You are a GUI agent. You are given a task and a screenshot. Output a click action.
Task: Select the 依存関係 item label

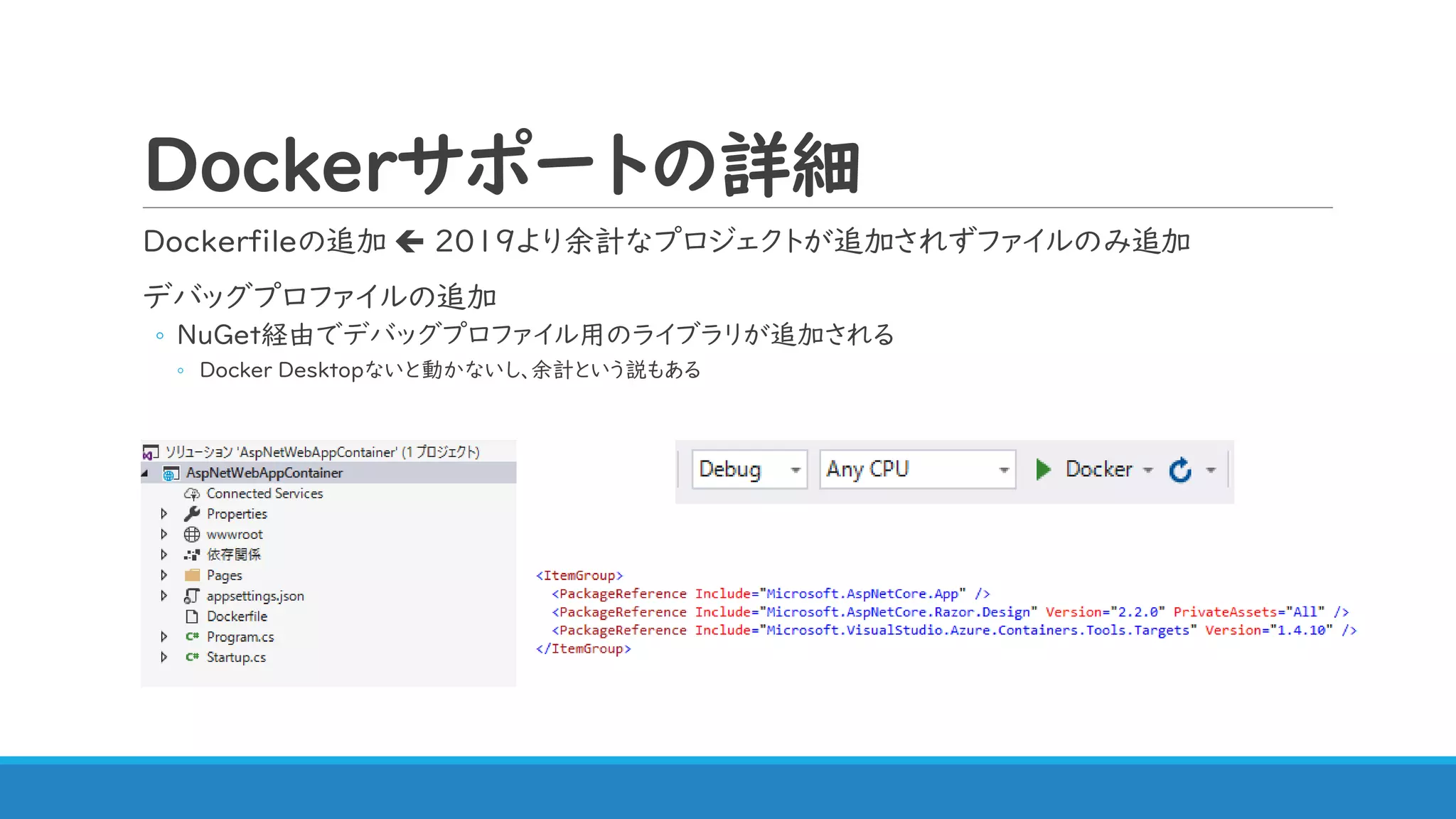(x=234, y=555)
